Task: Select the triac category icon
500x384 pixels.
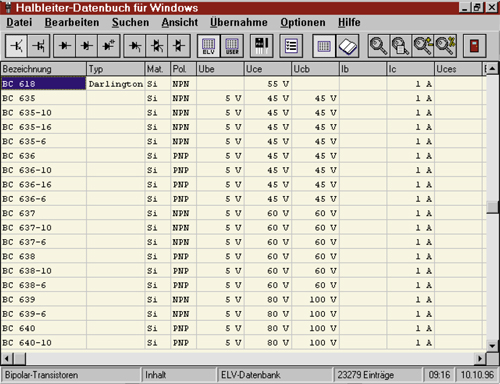Action: (x=157, y=46)
